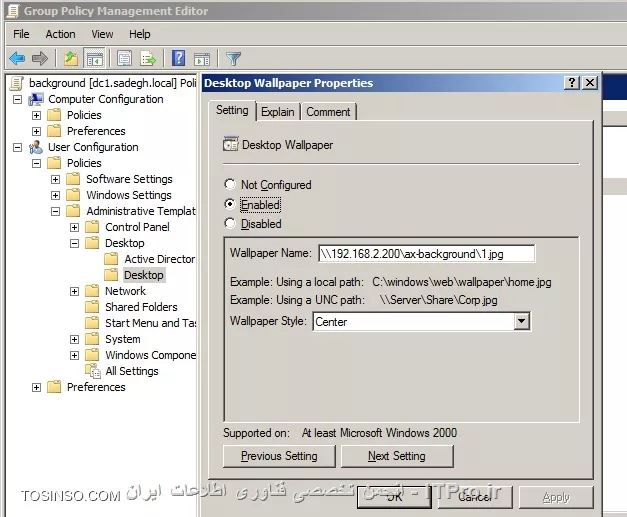Select the Setting tab
The height and width of the screenshot is (517, 627).
click(232, 110)
